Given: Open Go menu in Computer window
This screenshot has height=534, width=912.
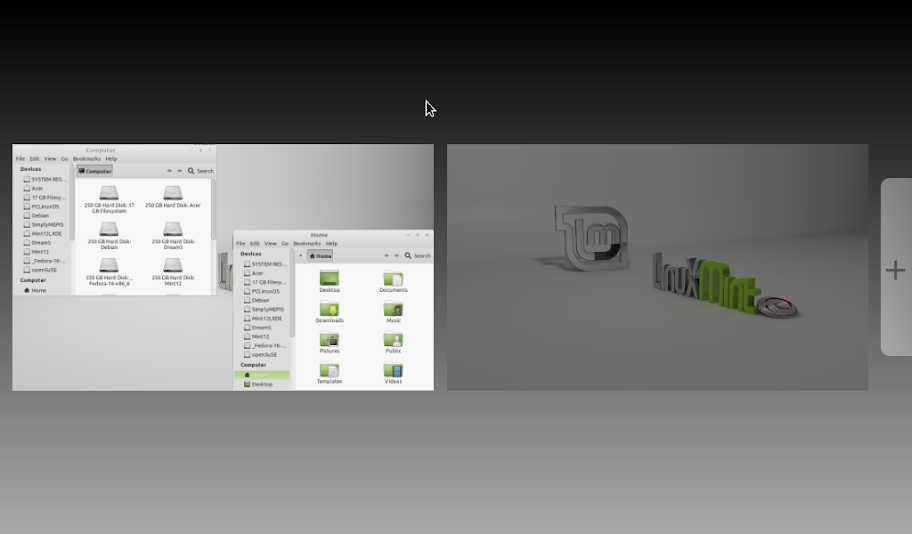Looking at the screenshot, I should (x=65, y=159).
